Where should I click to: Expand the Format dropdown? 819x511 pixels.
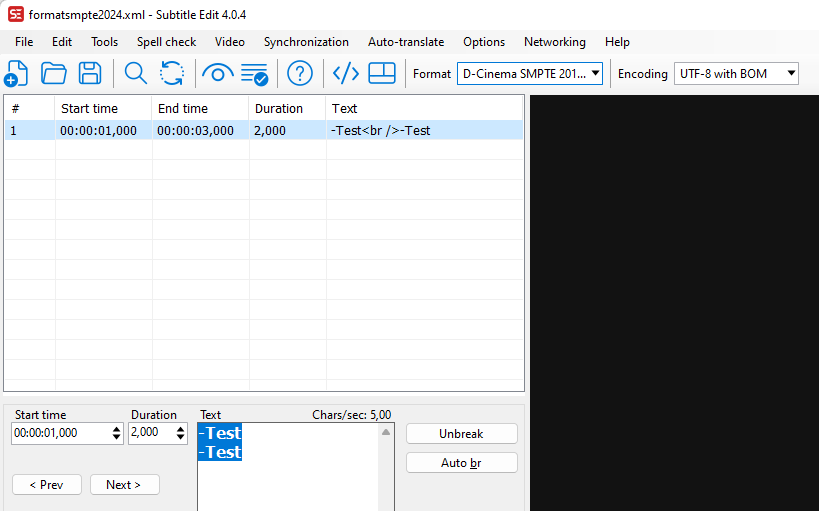click(x=595, y=73)
